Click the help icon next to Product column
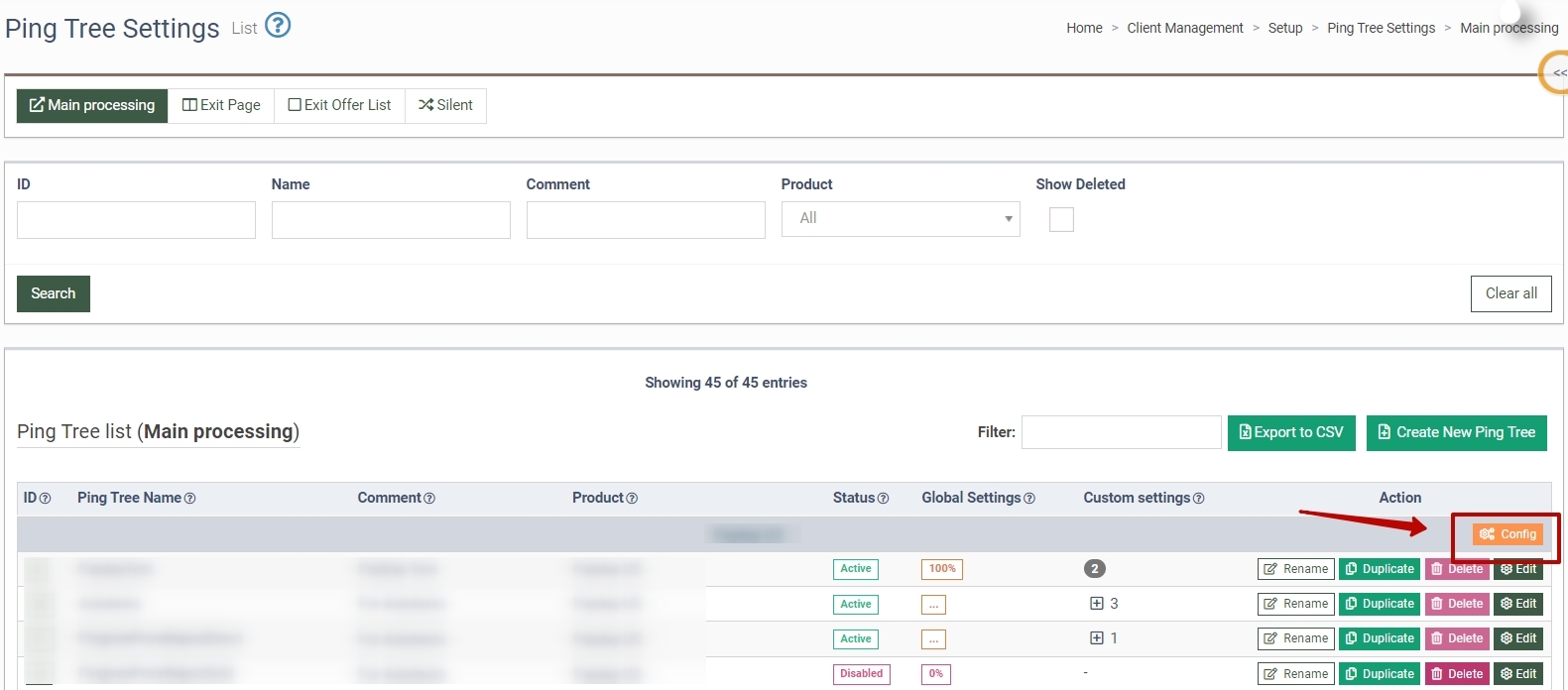The width and height of the screenshot is (1568, 690). (633, 499)
